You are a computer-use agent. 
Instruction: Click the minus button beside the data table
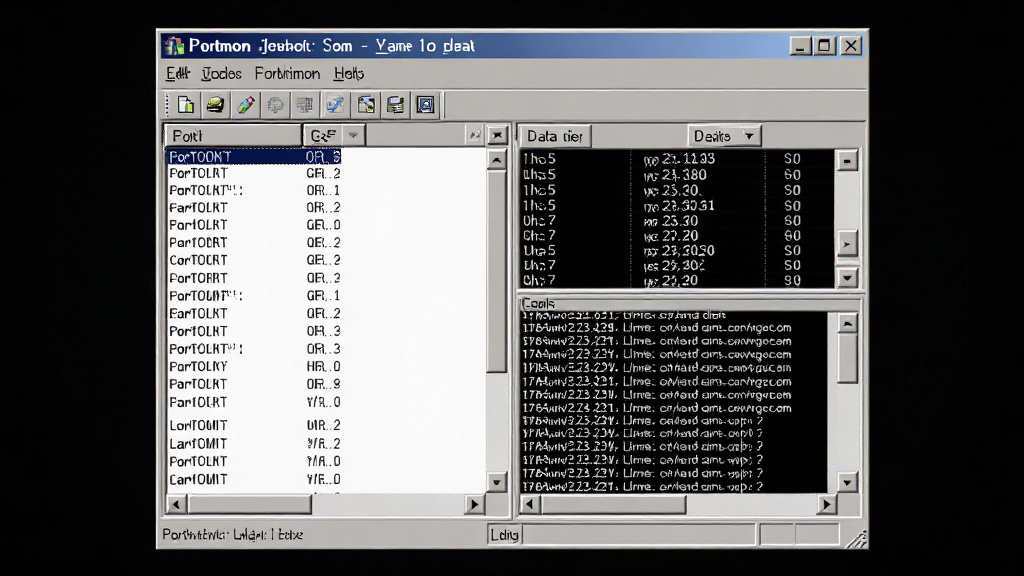pyautogui.click(x=847, y=161)
